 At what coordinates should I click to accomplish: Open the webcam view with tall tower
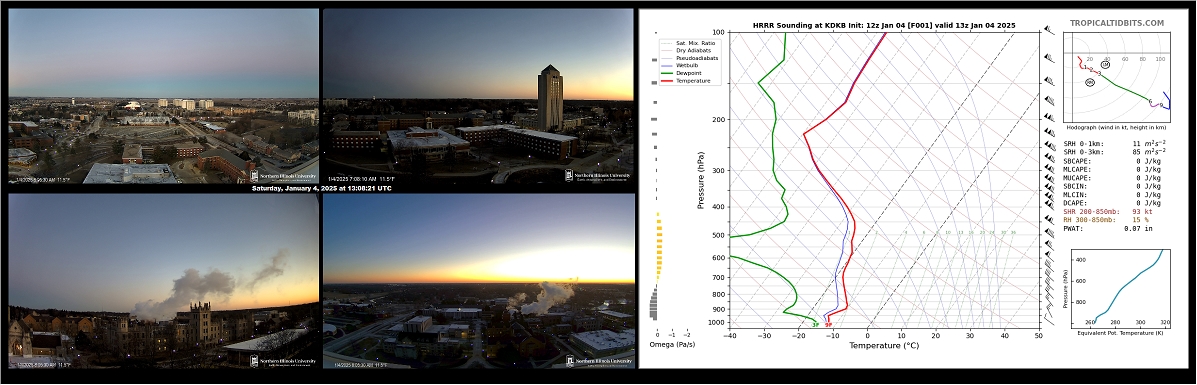(479, 96)
